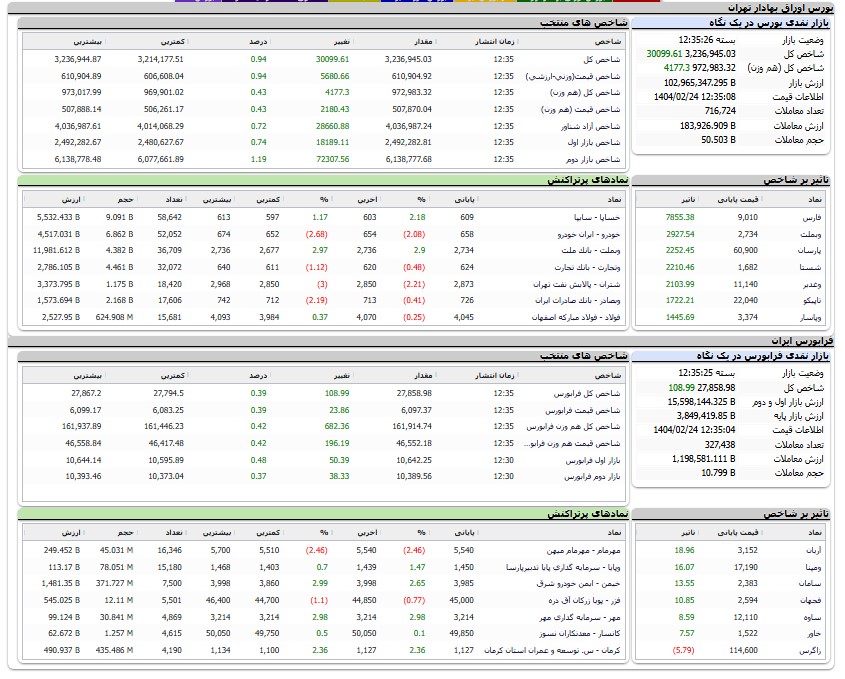Click the 'تاثیر' header in Farabourse impact table
845x679 pixels.
coord(688,533)
